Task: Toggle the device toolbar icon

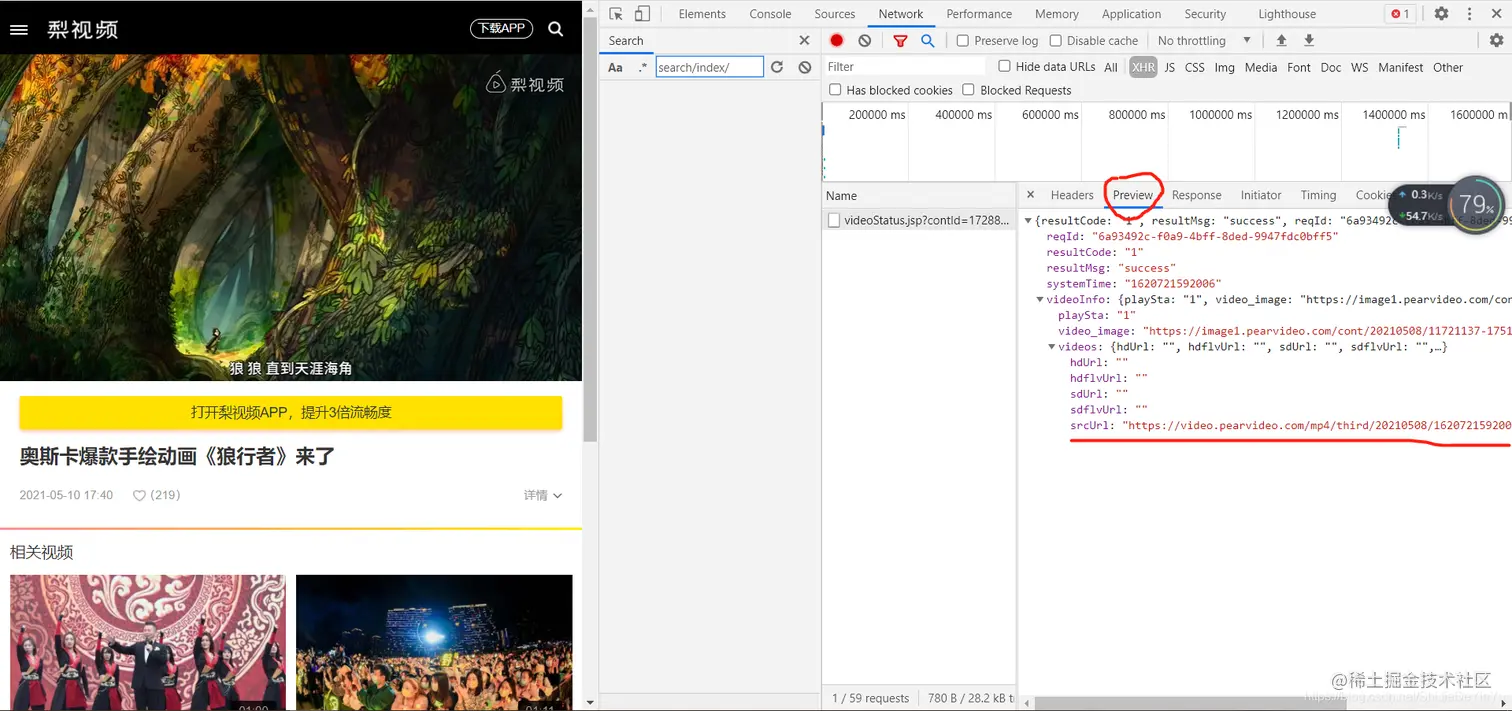Action: tap(642, 14)
